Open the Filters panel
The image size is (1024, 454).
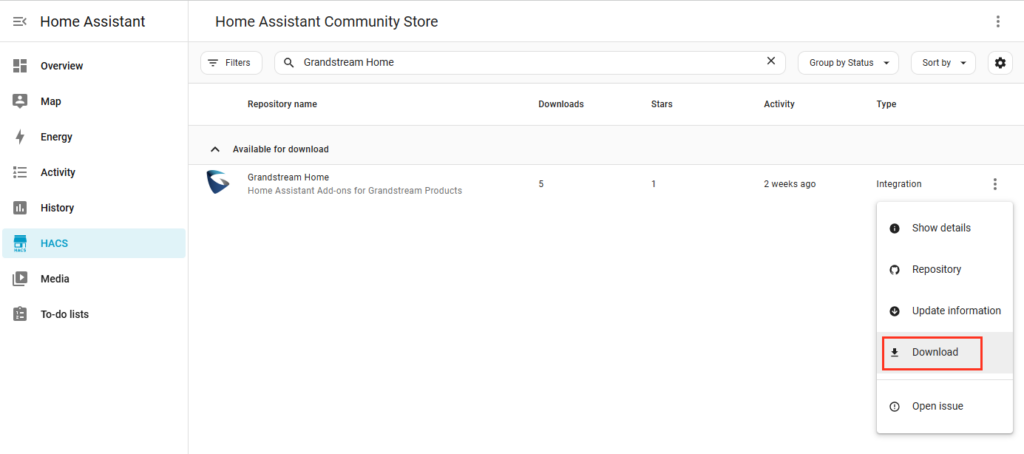231,63
